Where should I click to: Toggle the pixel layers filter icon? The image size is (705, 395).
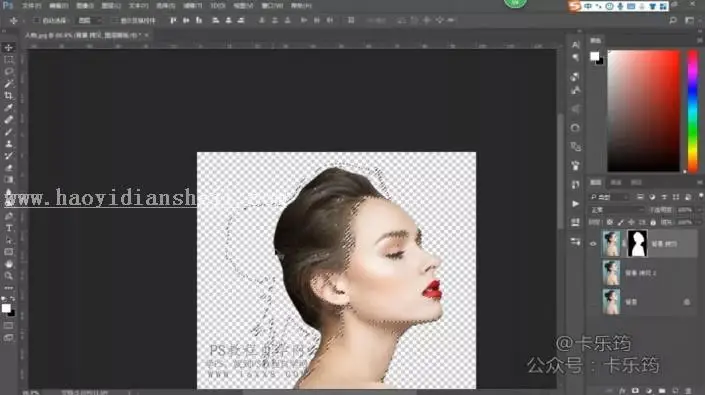tap(640, 197)
